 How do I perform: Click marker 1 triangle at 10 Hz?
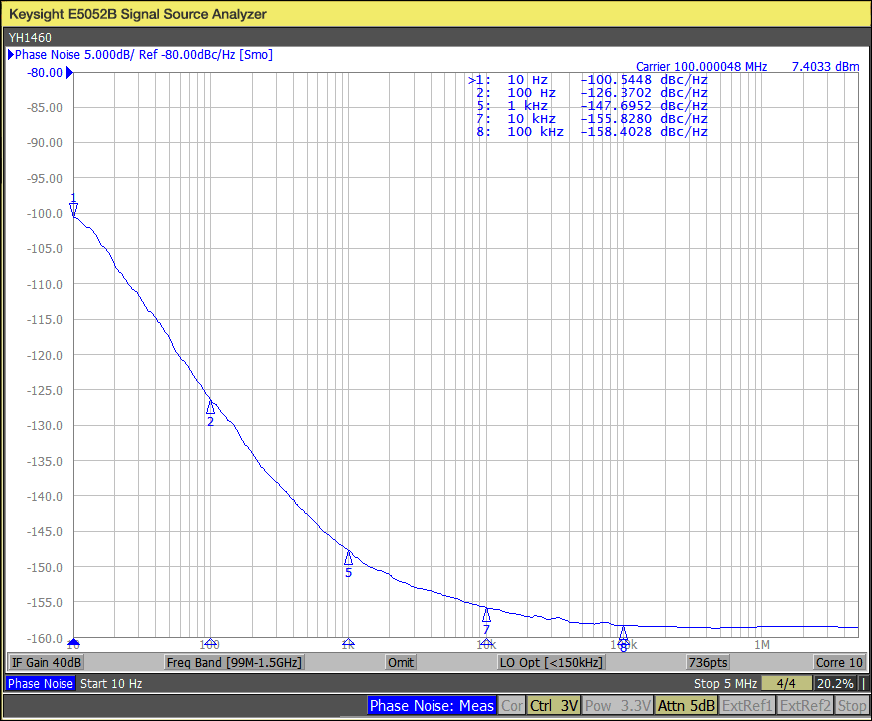click(x=73, y=209)
